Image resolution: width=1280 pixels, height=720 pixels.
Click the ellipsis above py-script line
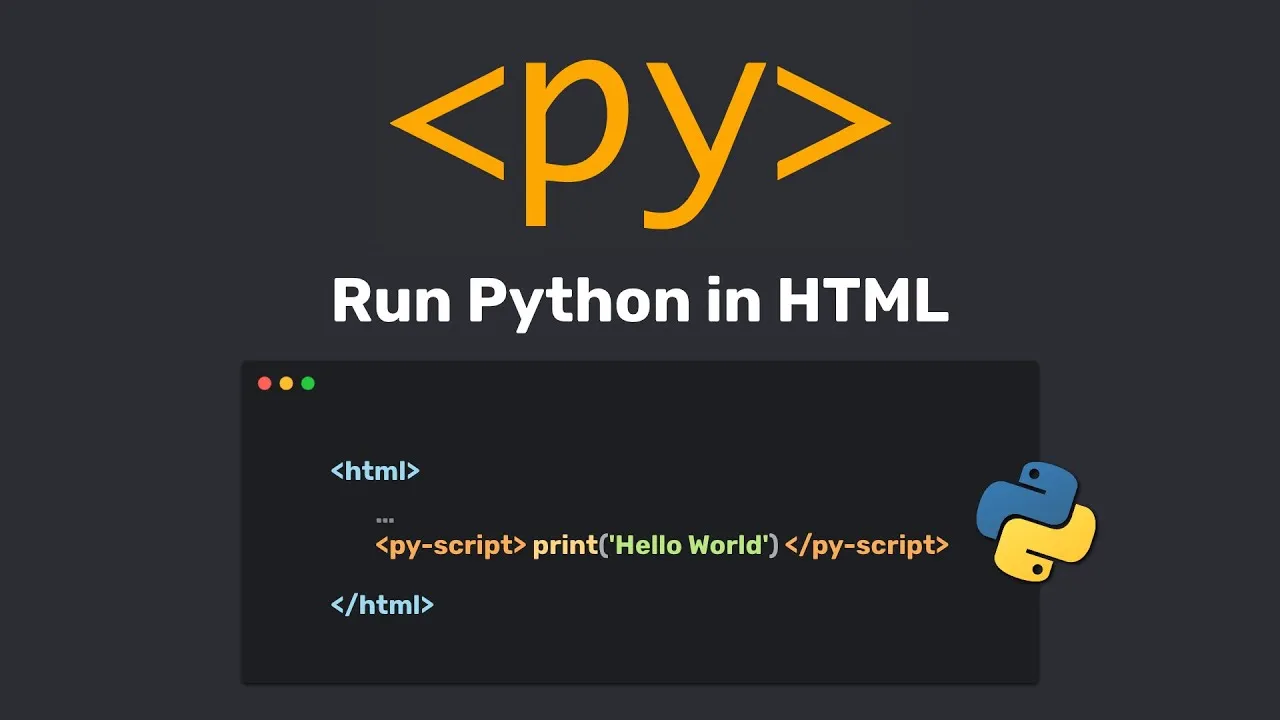pyautogui.click(x=385, y=520)
